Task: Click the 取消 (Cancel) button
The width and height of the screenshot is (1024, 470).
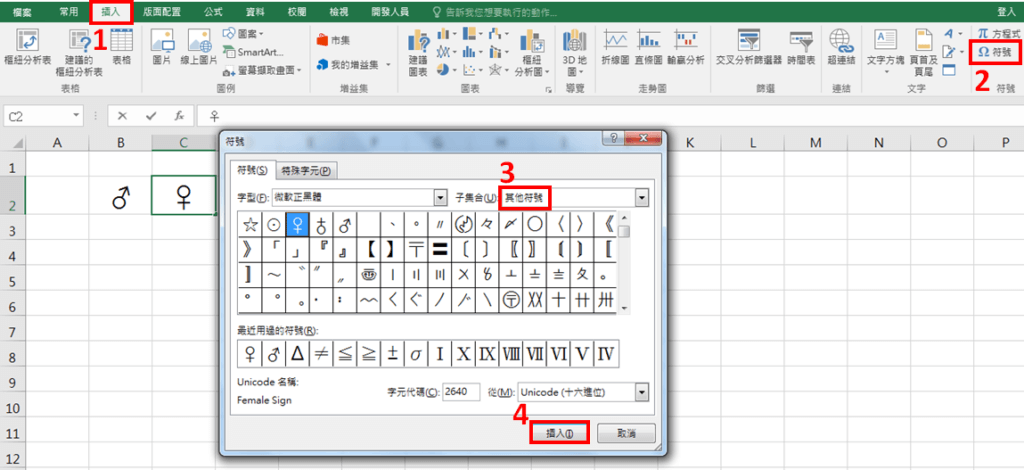Action: [626, 433]
